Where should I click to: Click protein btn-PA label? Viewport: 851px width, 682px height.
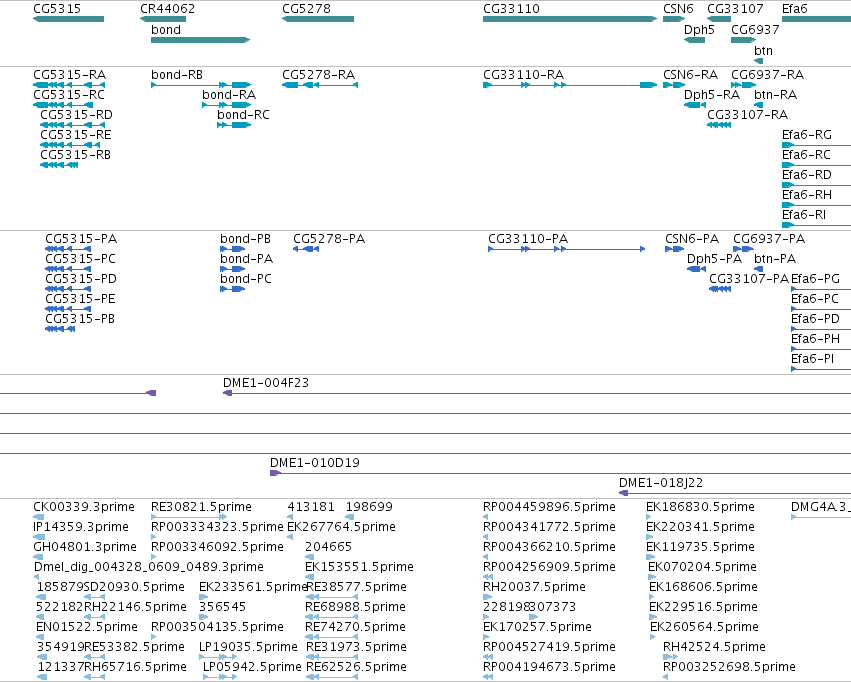click(x=775, y=259)
